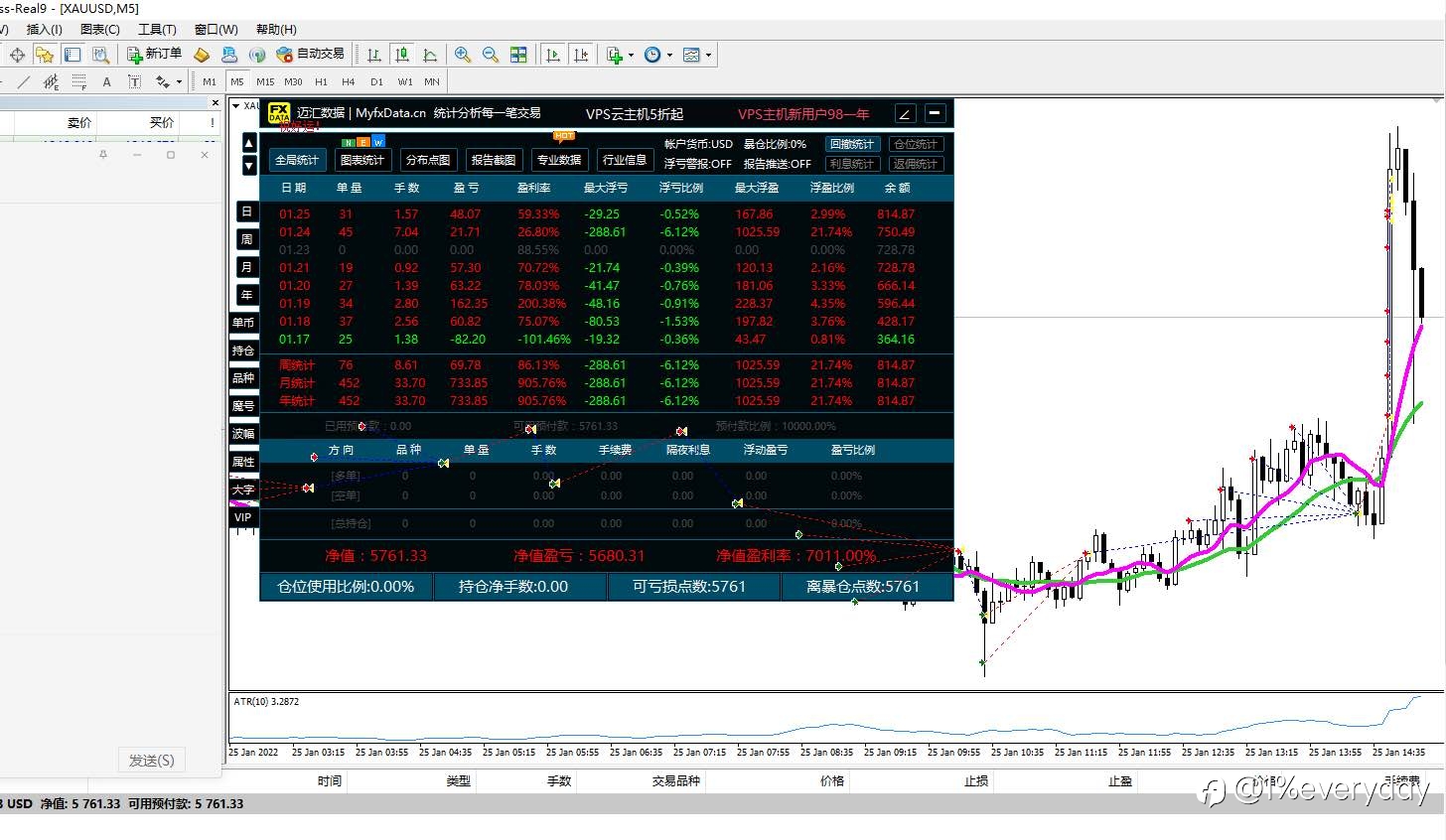1446x840 pixels.
Task: Switch timeframe to M30
Action: 293,81
